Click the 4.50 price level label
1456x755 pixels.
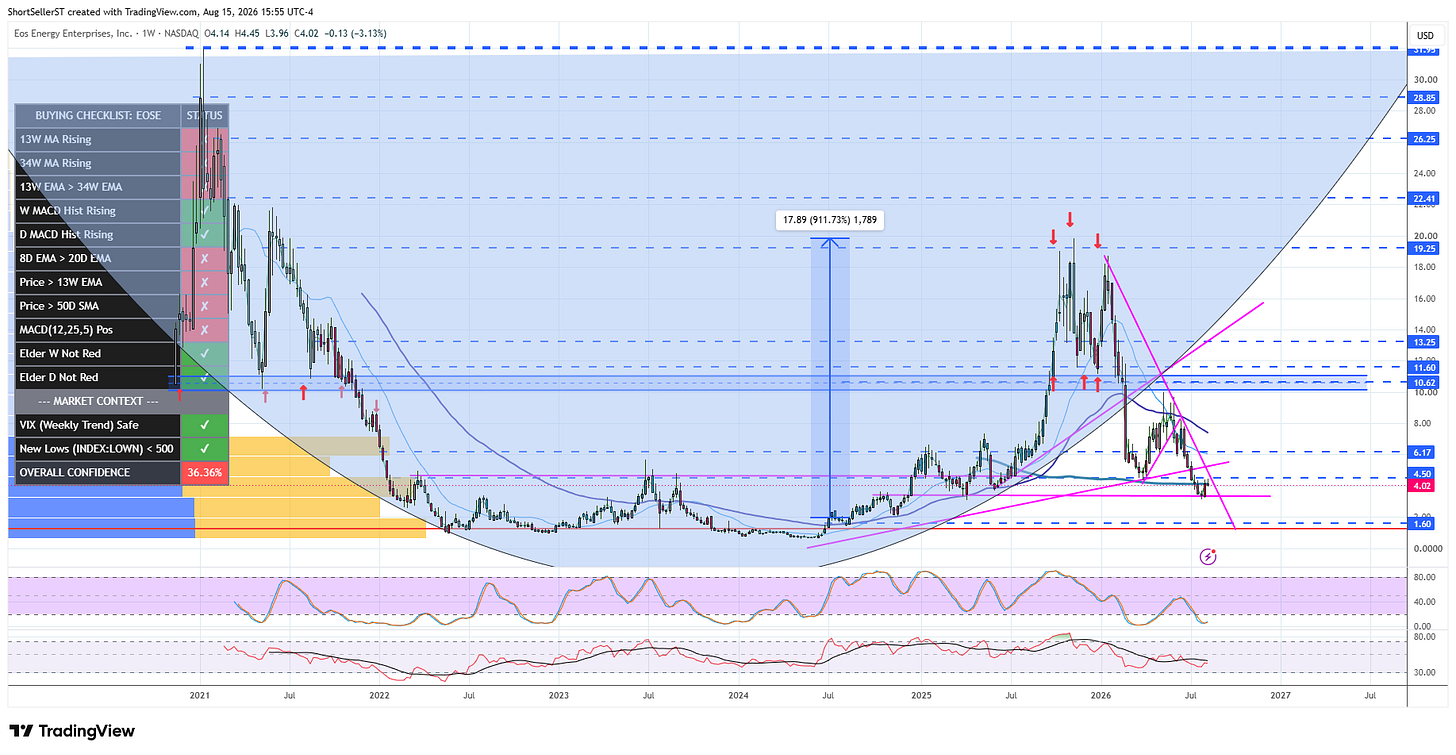coord(1423,474)
